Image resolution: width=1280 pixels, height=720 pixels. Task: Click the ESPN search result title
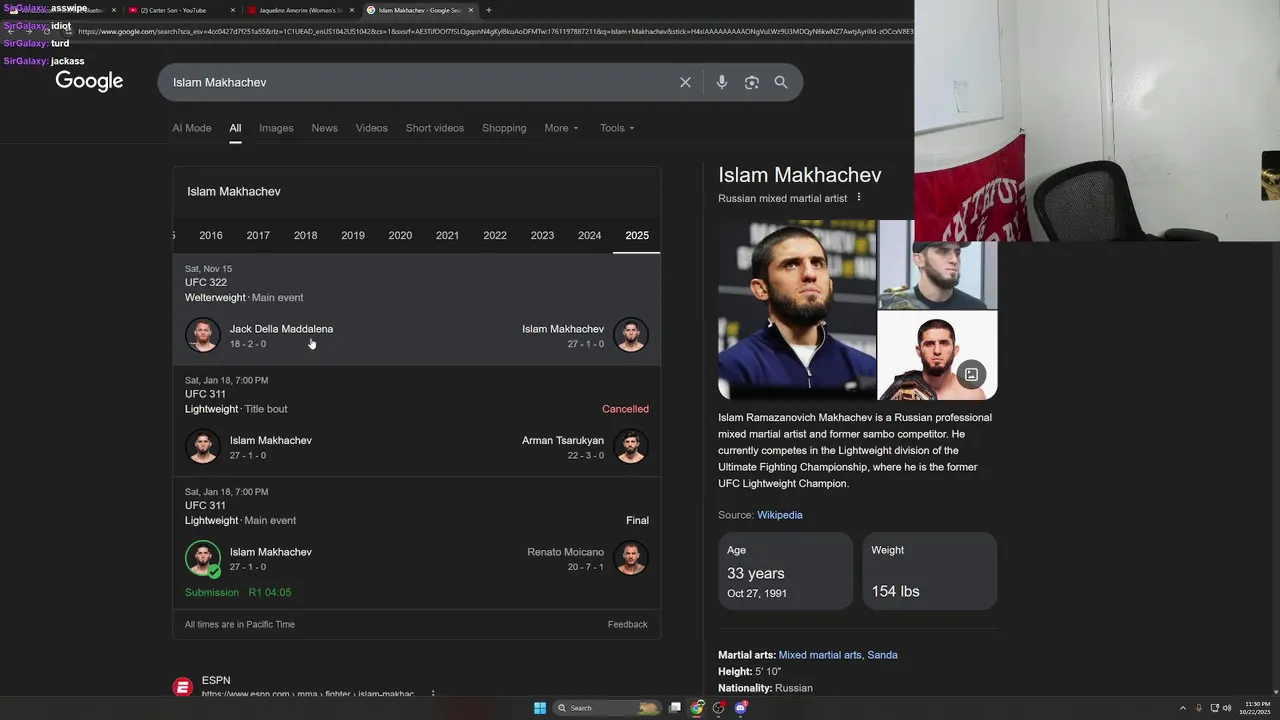coord(216,680)
